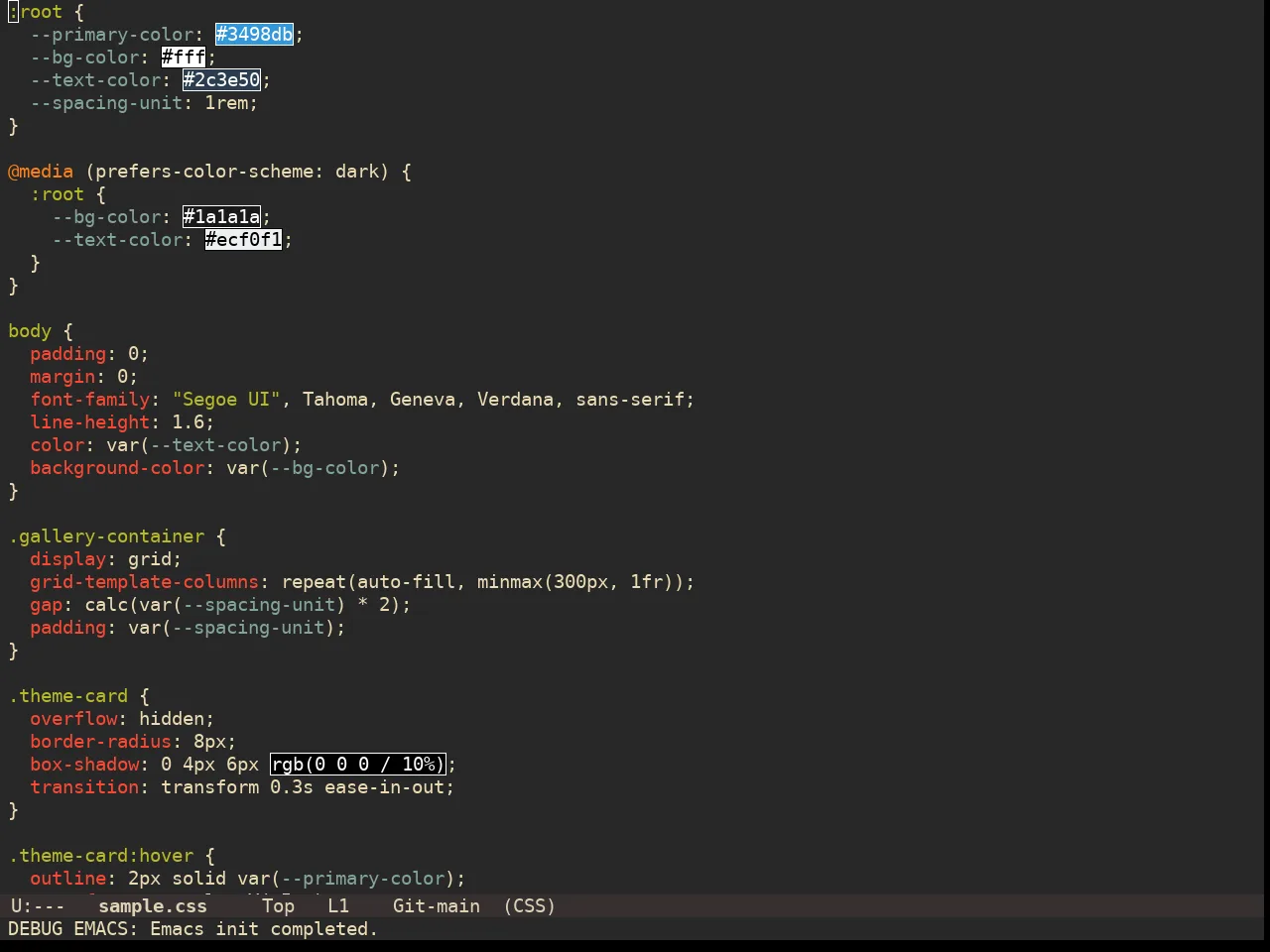Click the '.gallery-container' selector
1270x952 pixels.
(106, 536)
